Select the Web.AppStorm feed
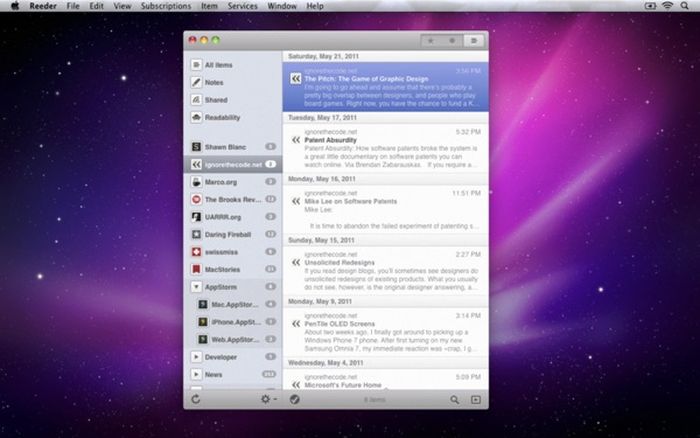The image size is (700, 438). [233, 339]
